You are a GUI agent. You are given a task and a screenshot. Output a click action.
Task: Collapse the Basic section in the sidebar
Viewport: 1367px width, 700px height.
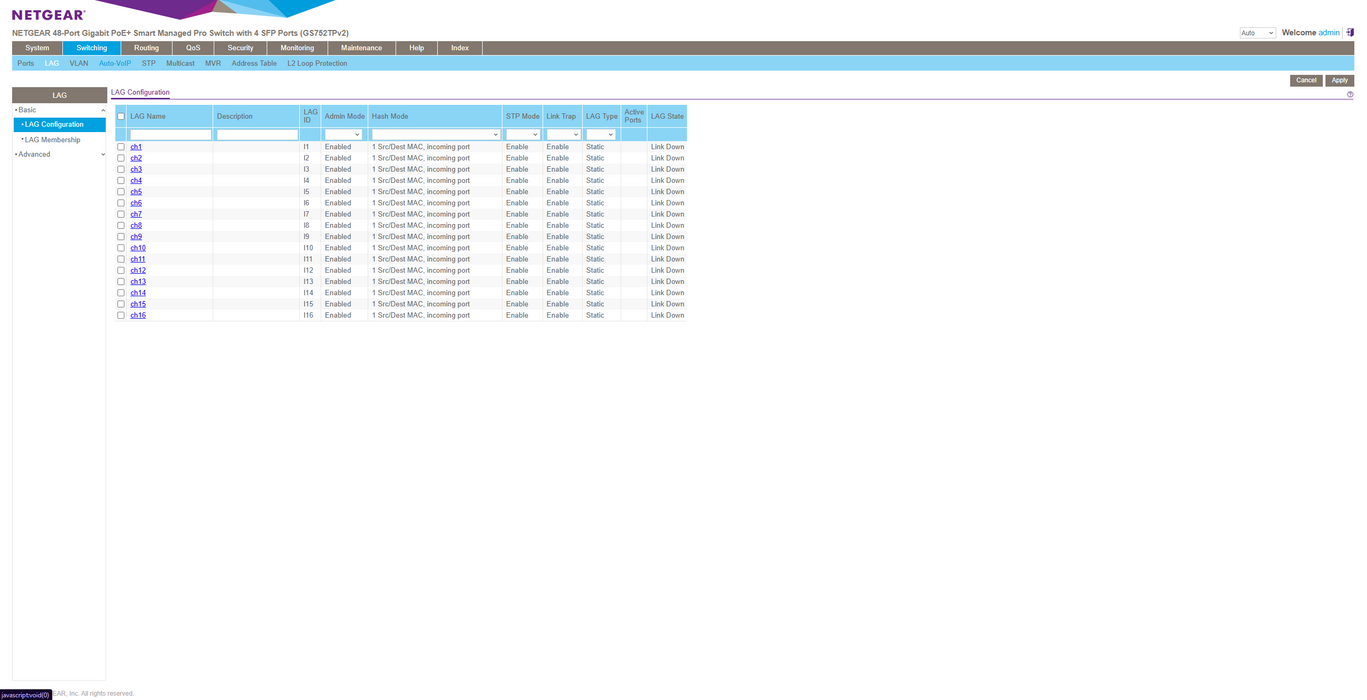(59, 110)
